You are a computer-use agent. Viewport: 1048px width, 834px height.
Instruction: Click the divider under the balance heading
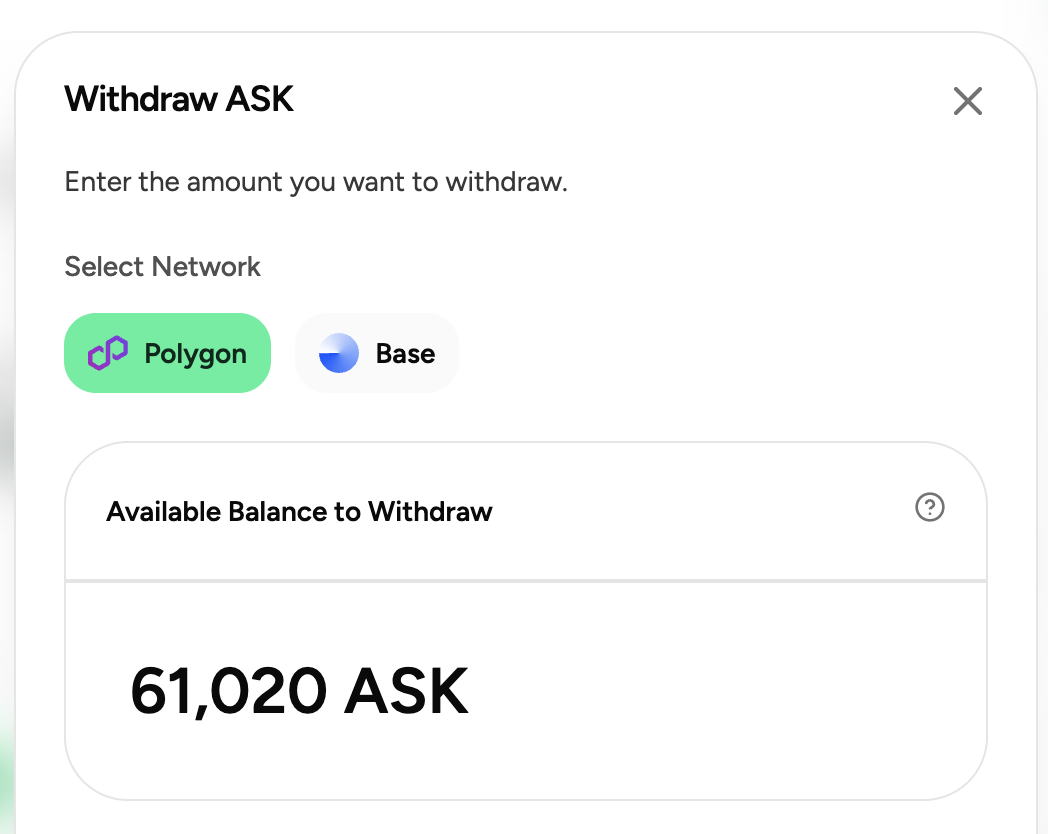pos(526,581)
